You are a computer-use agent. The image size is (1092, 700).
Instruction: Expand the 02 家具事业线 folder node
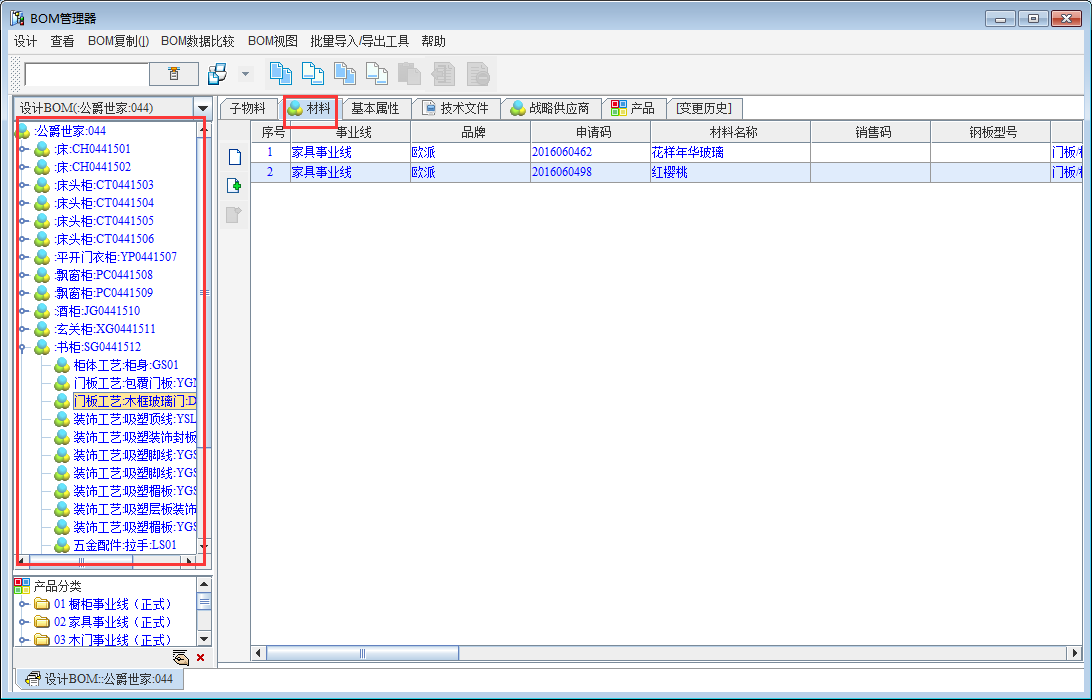click(x=23, y=622)
